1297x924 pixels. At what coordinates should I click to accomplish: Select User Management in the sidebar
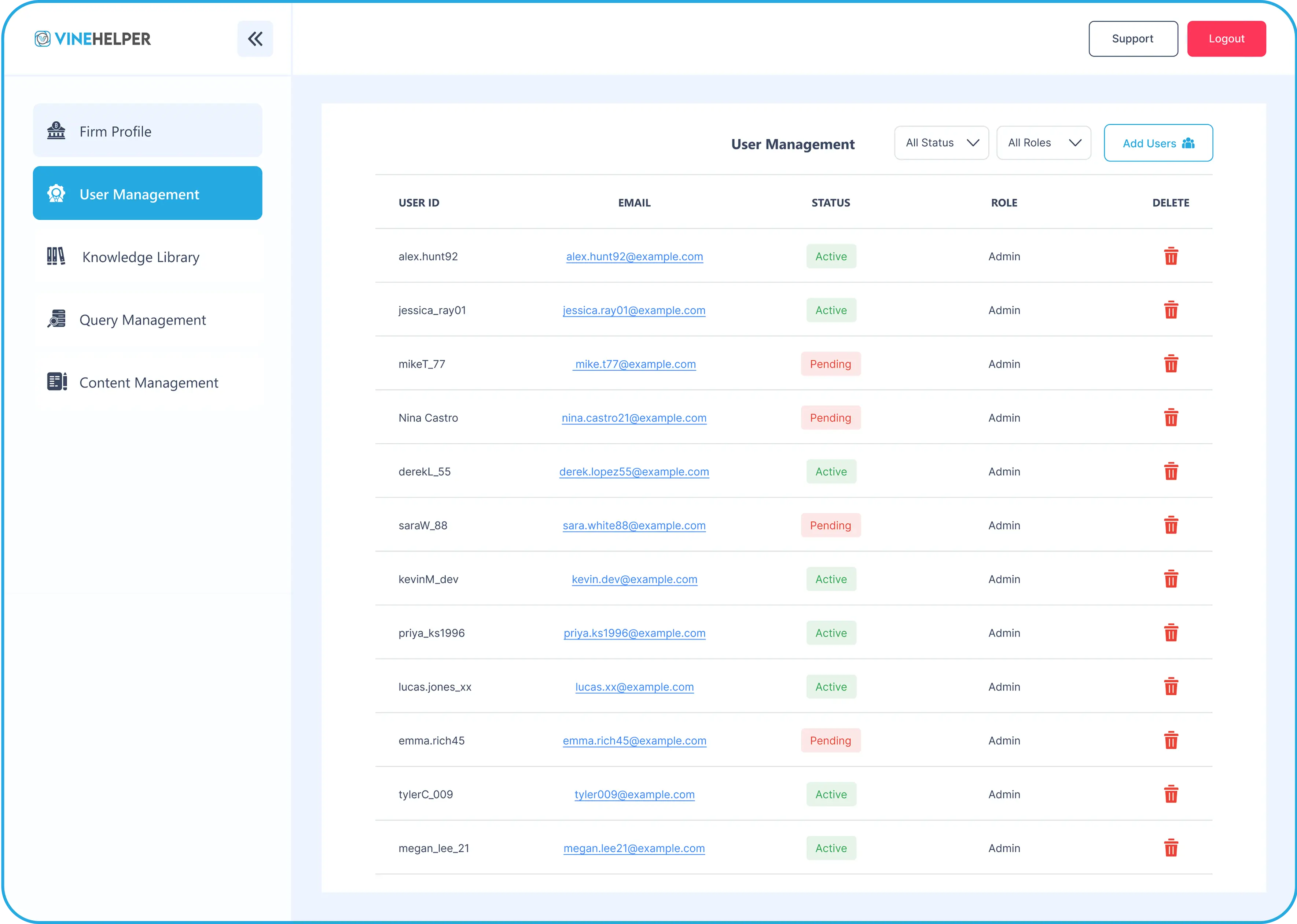coord(147,194)
